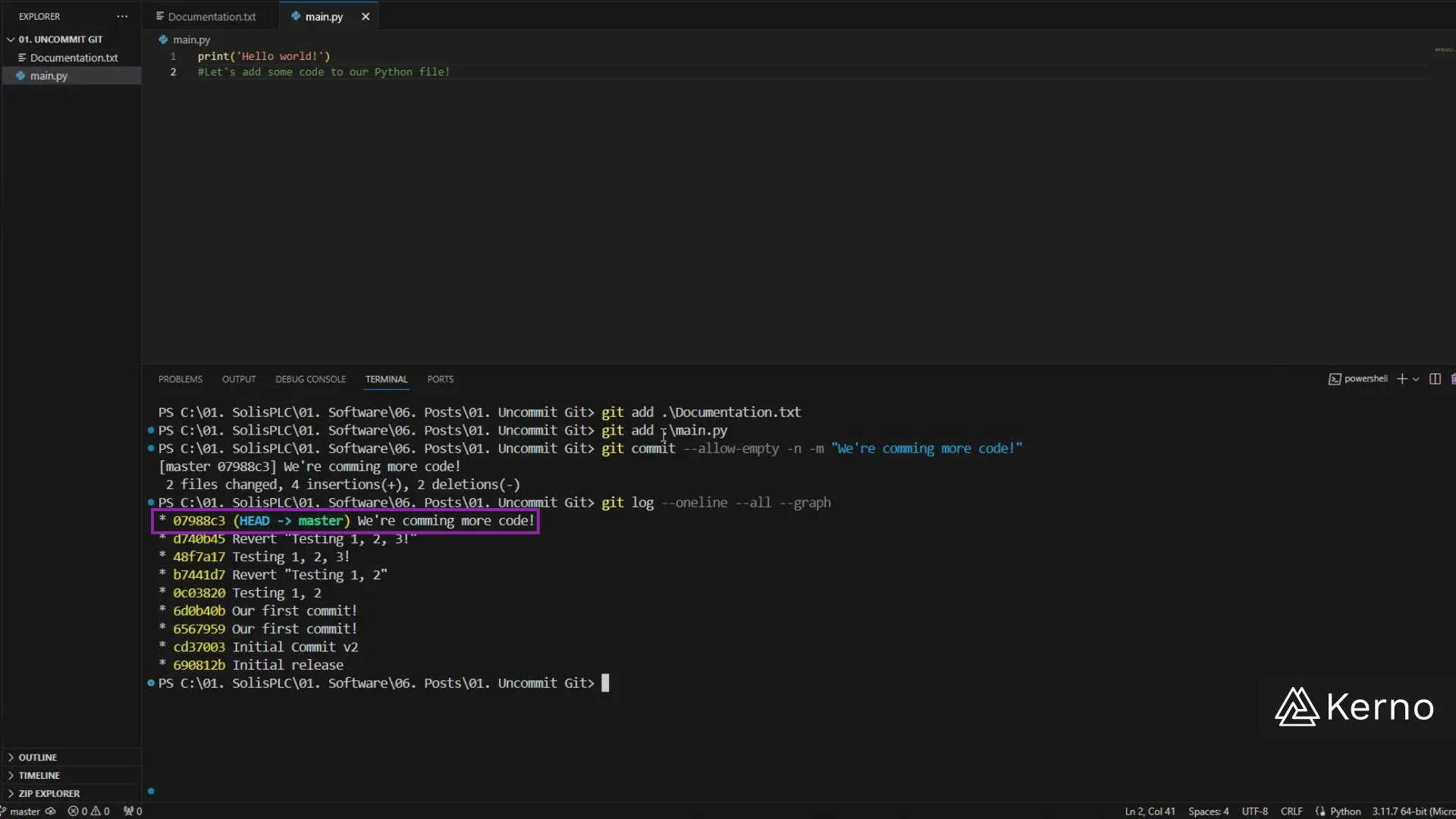Image resolution: width=1456 pixels, height=819 pixels.
Task: Click line number 1 in the editor
Action: (x=173, y=56)
